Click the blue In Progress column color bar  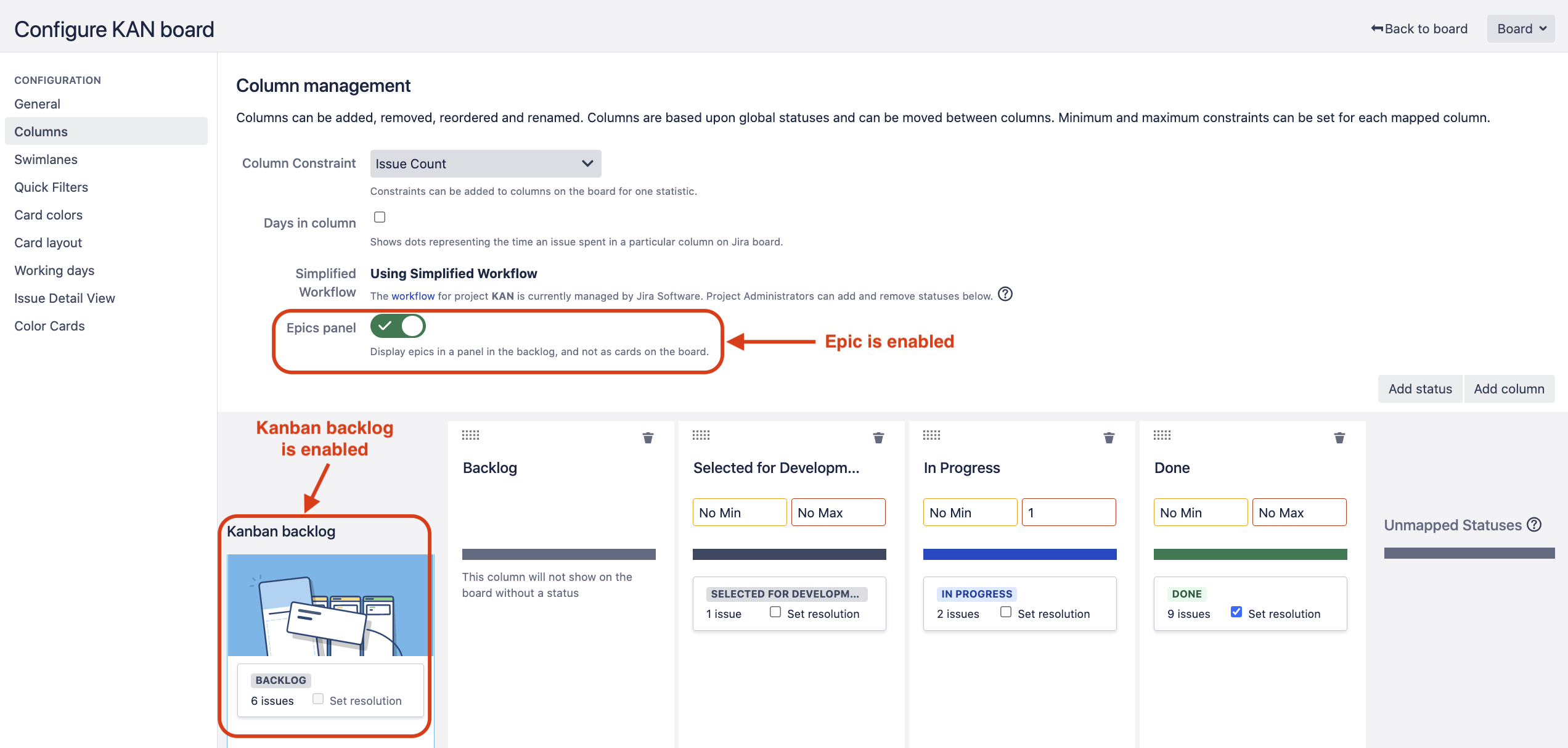[x=1019, y=554]
